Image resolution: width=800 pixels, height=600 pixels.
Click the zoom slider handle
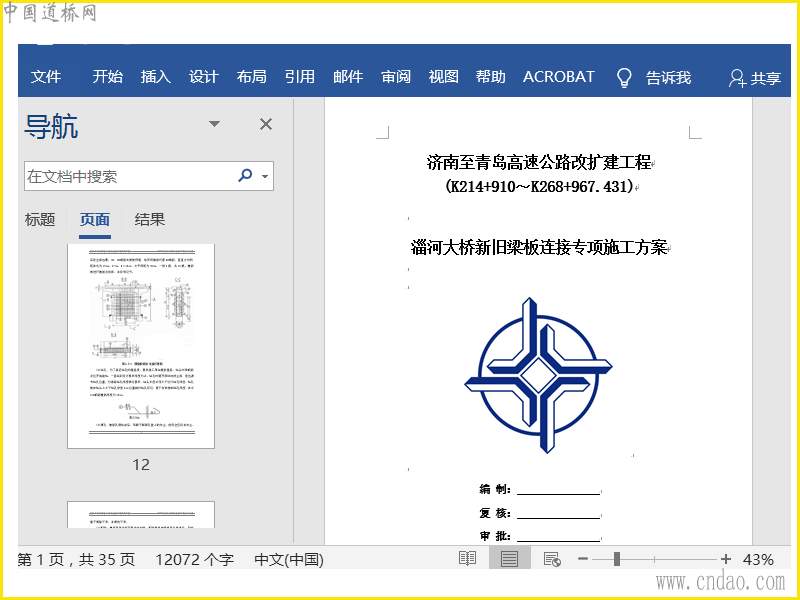point(617,559)
